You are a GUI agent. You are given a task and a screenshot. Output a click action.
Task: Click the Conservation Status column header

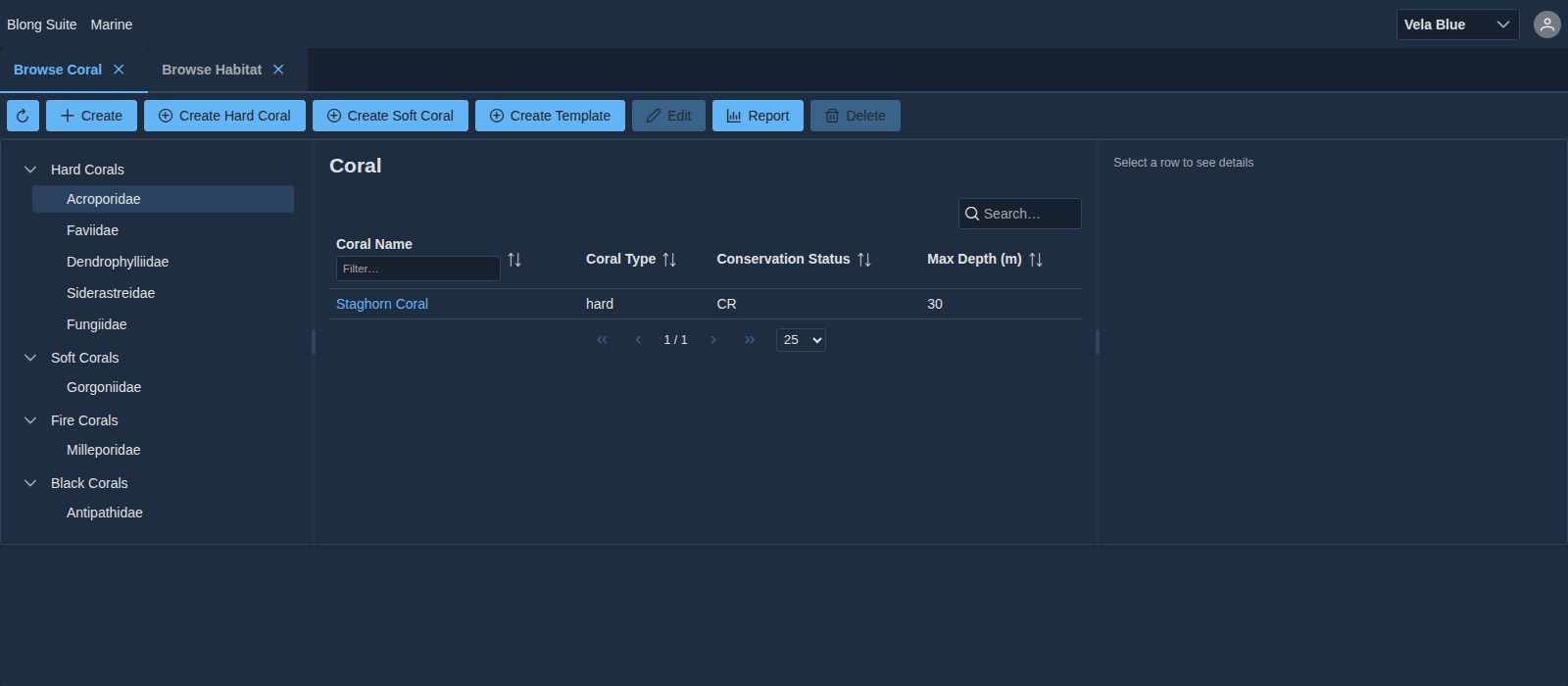click(783, 259)
